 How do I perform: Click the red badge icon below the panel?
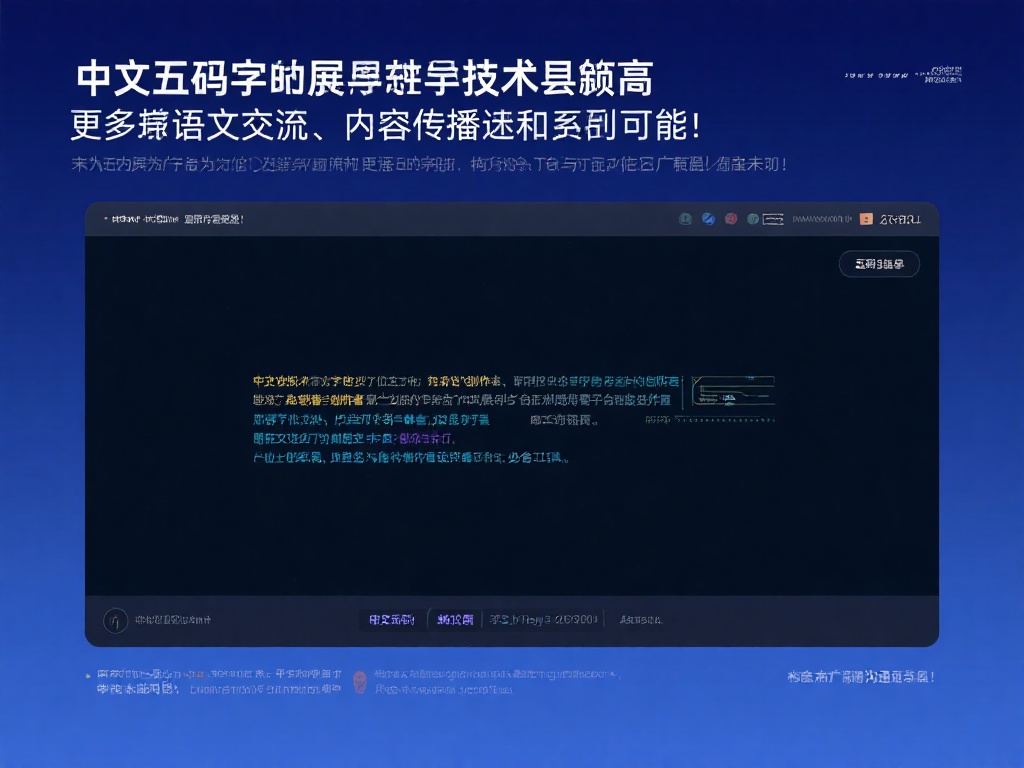click(x=360, y=682)
